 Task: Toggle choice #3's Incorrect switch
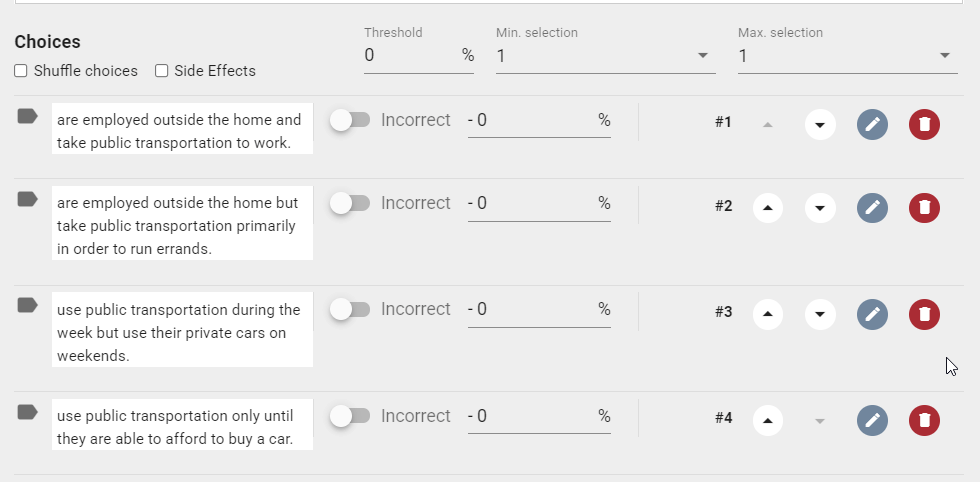coord(350,309)
